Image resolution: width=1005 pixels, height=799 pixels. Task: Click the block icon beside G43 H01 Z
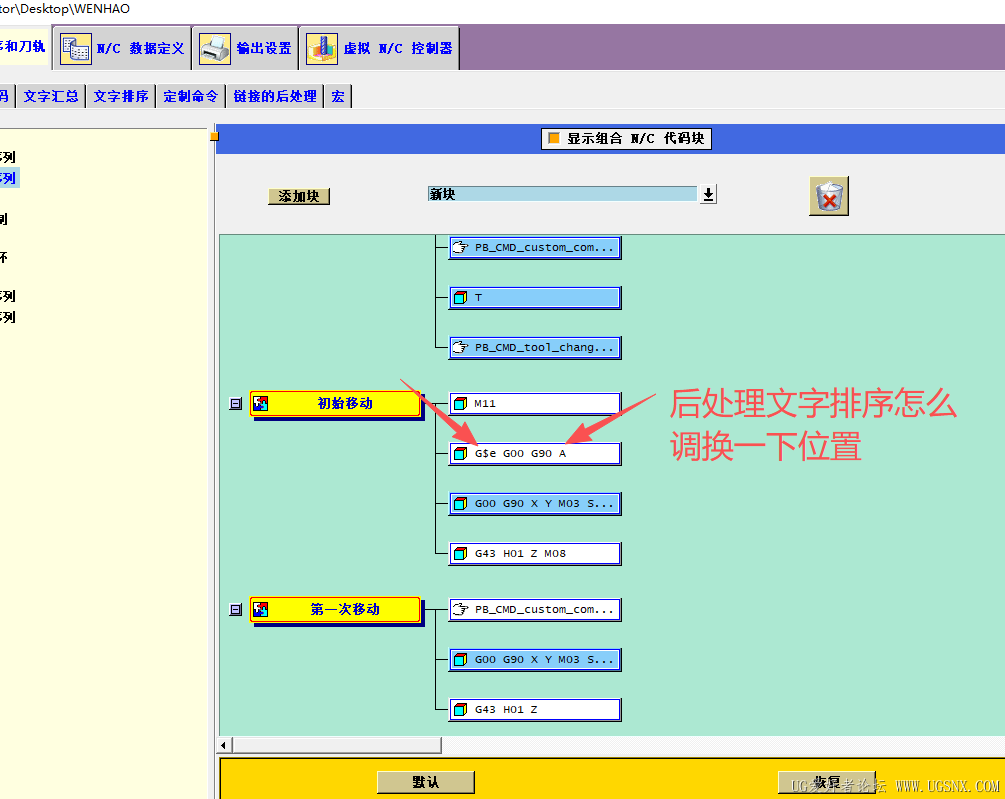pyautogui.click(x=460, y=709)
